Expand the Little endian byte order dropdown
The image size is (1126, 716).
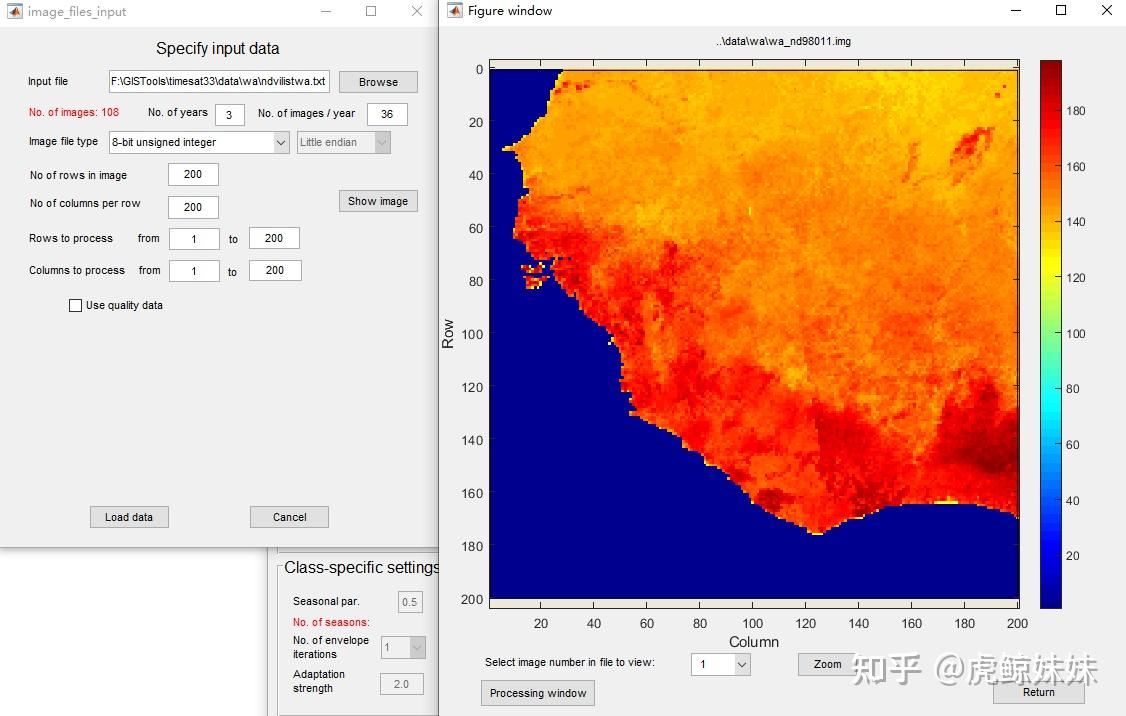tap(381, 143)
